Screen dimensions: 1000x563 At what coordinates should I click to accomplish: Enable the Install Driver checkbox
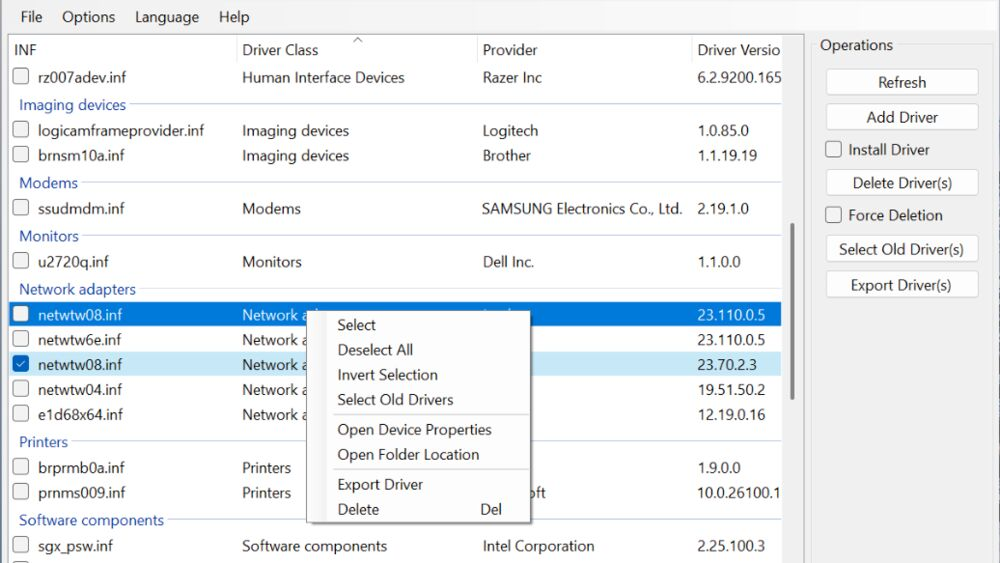coord(834,149)
